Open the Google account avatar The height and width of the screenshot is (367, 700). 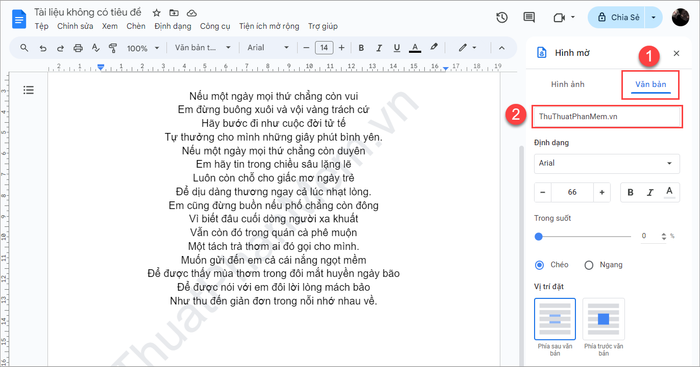pyautogui.click(x=680, y=17)
